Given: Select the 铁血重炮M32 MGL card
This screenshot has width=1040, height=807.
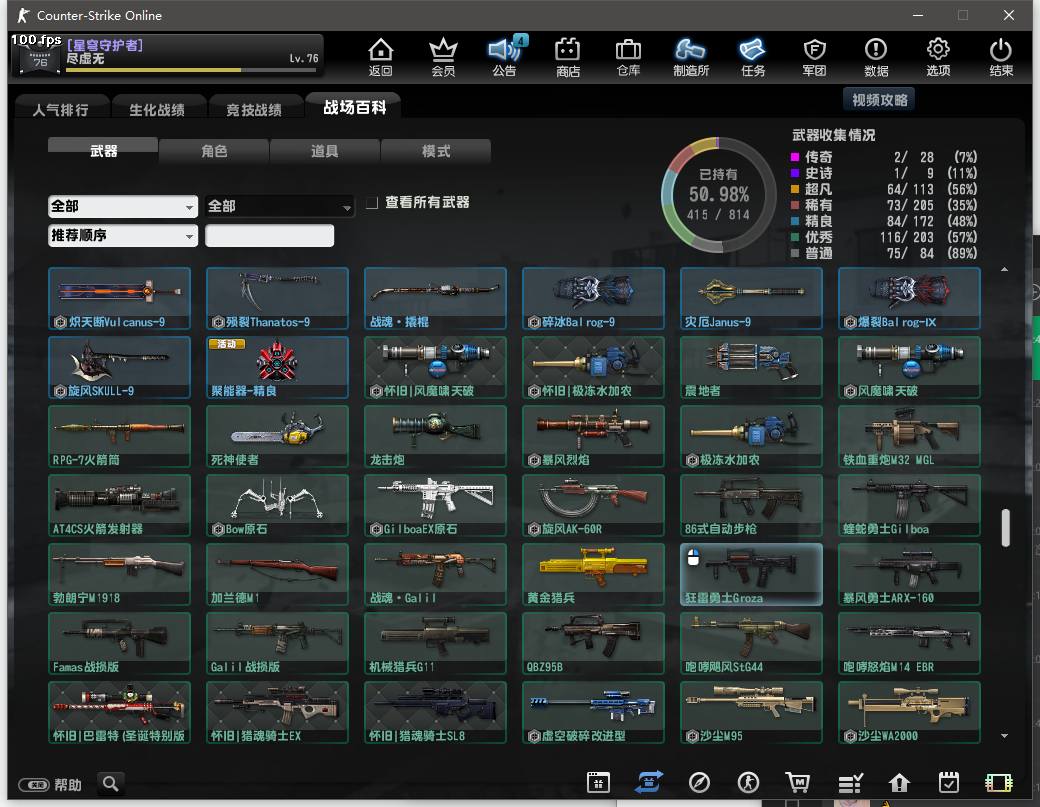Looking at the screenshot, I should (x=909, y=436).
